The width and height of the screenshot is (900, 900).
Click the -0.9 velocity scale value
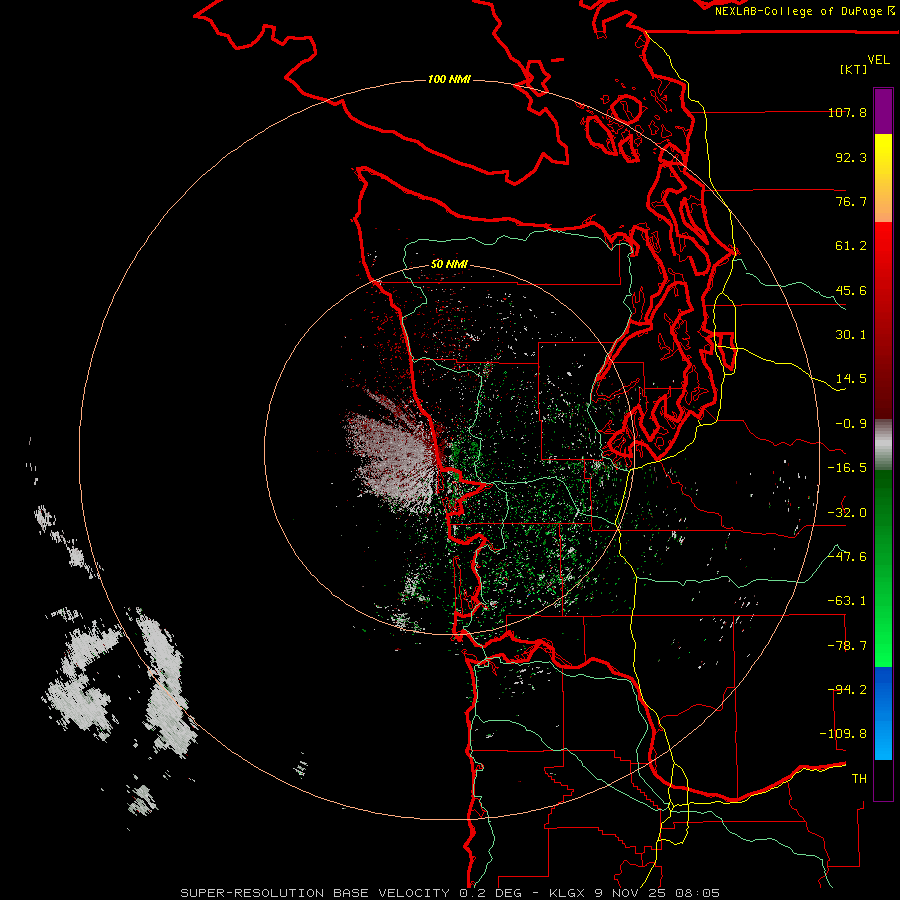(851, 424)
